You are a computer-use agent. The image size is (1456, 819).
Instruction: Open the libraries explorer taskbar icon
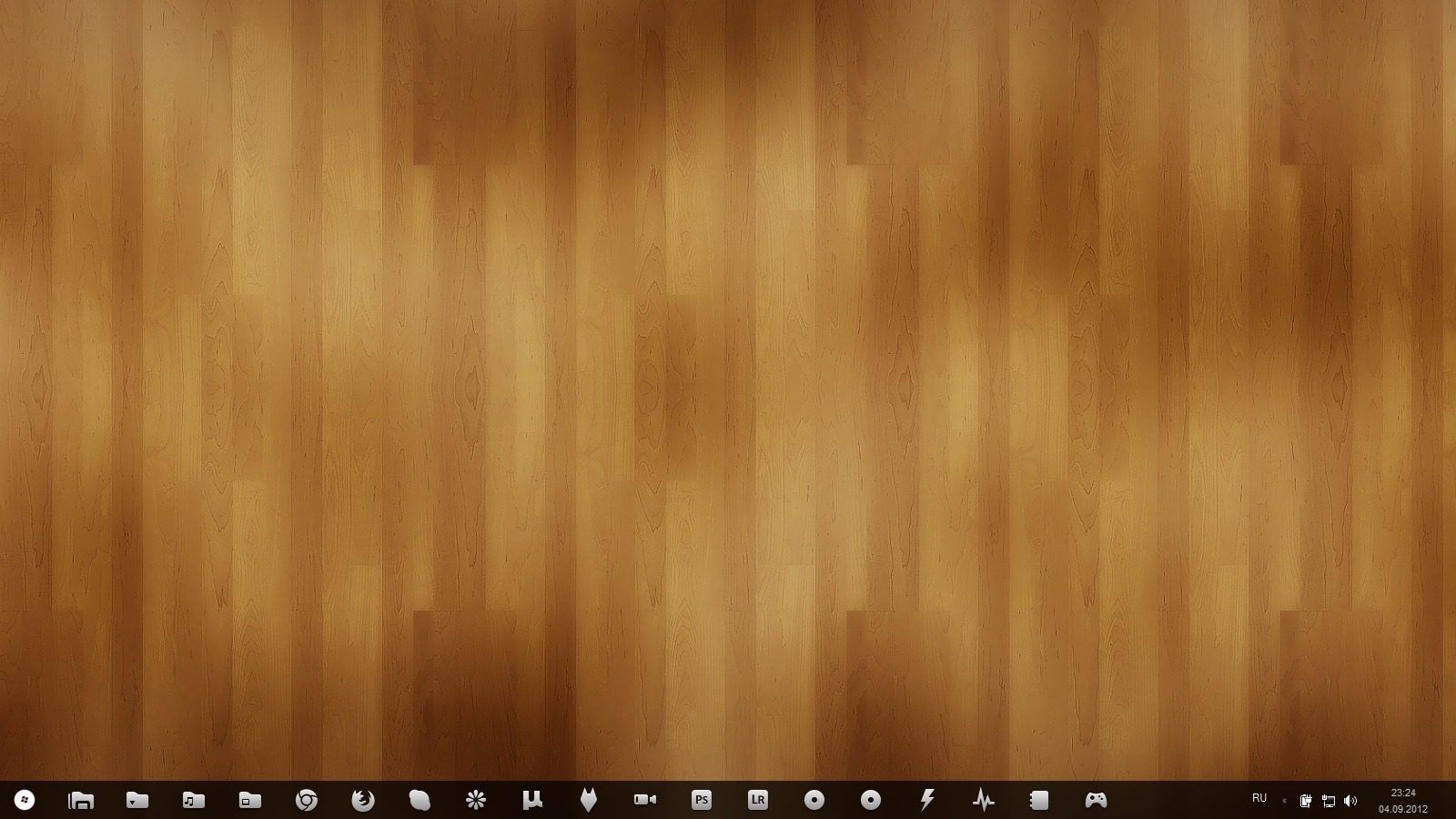[81, 801]
